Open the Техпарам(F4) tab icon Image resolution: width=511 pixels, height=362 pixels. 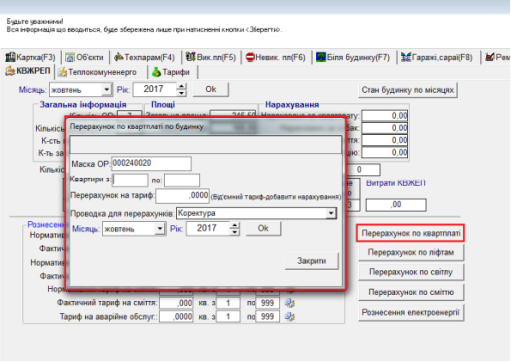pos(119,57)
